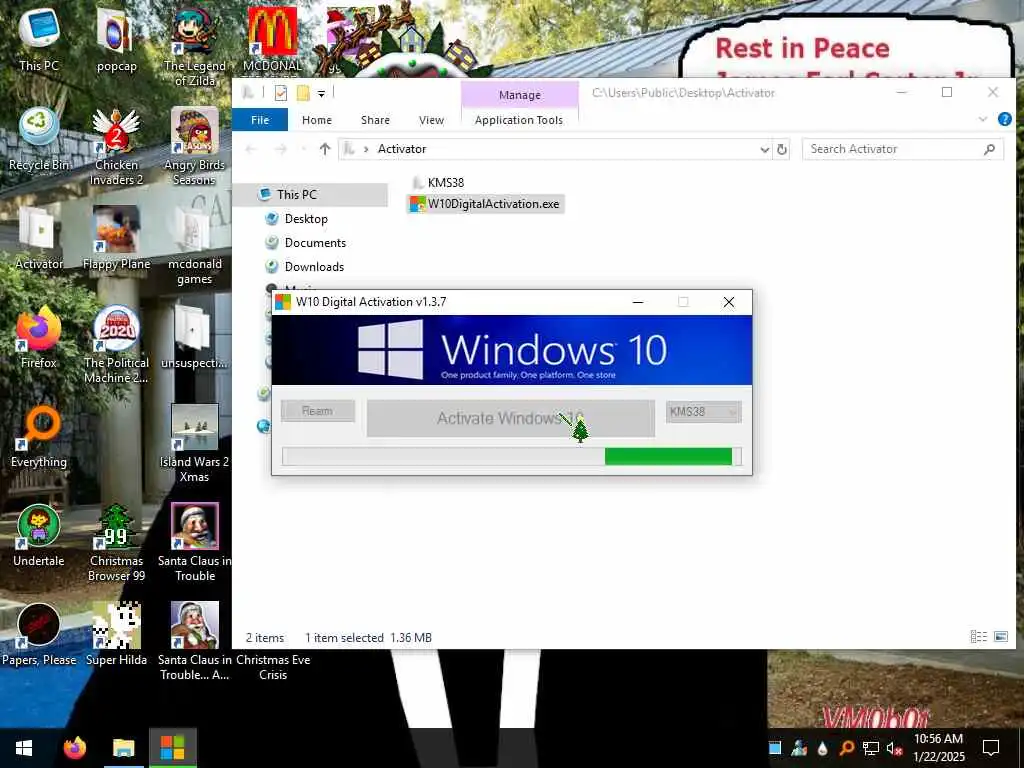Open the mcdonald games folder icon
Image resolution: width=1024 pixels, height=768 pixels.
(195, 246)
